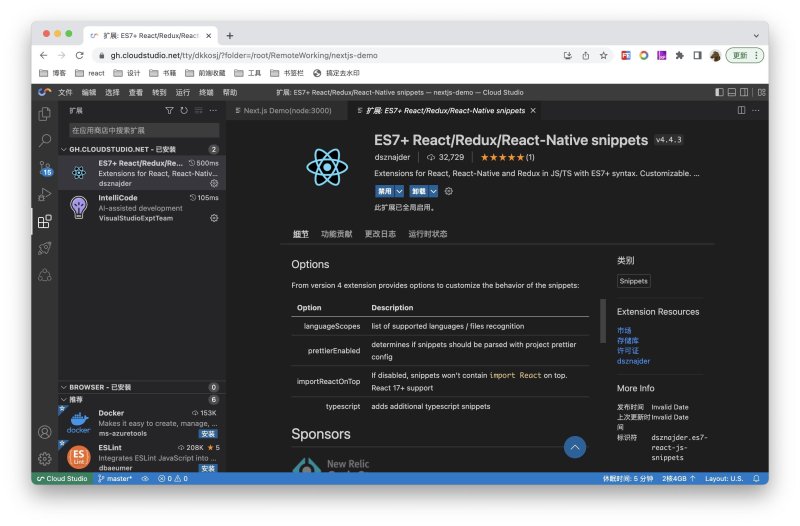Open the Help (帮助) menu

pyautogui.click(x=230, y=92)
